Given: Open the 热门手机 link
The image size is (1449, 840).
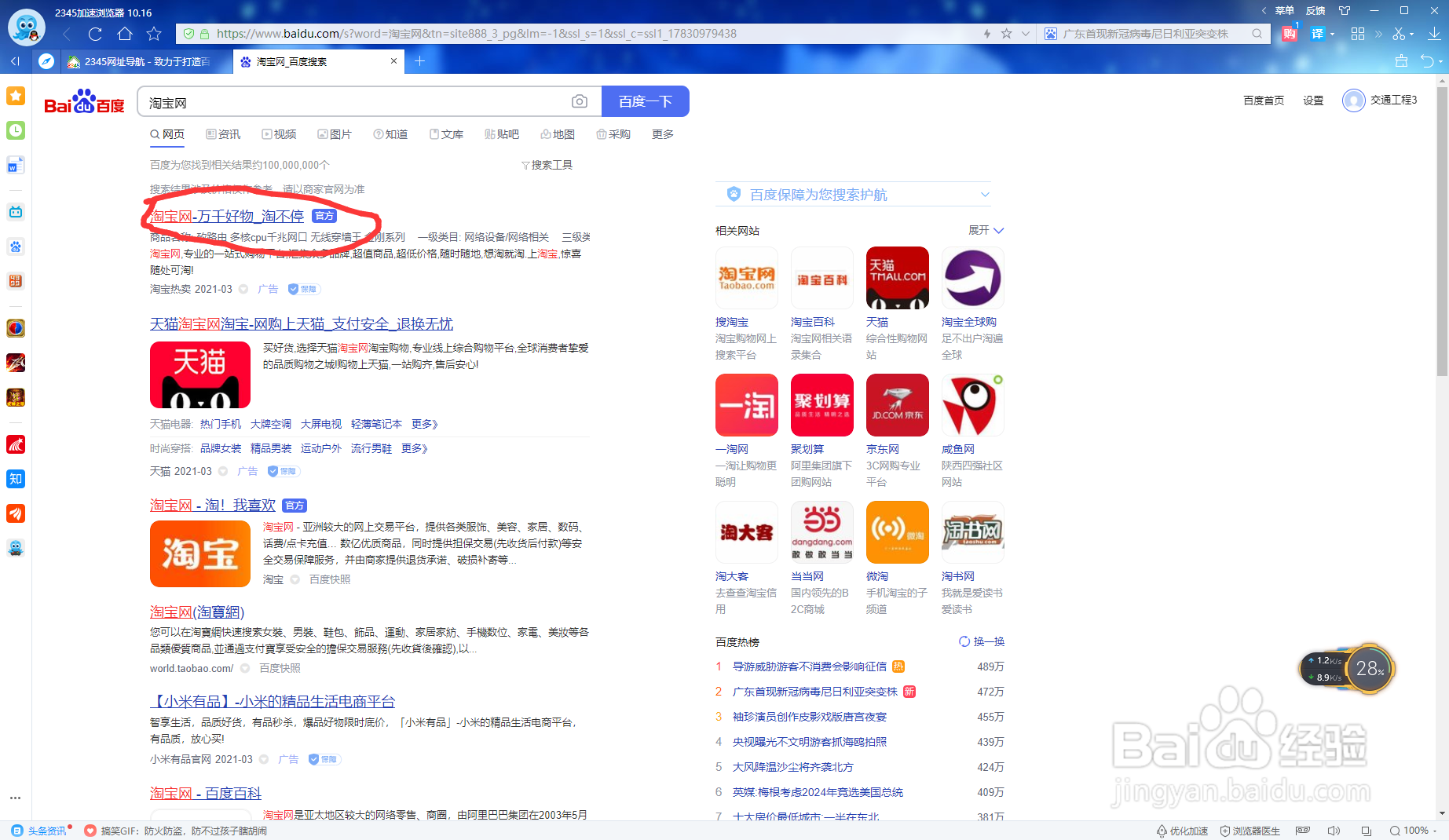Looking at the screenshot, I should (x=221, y=424).
